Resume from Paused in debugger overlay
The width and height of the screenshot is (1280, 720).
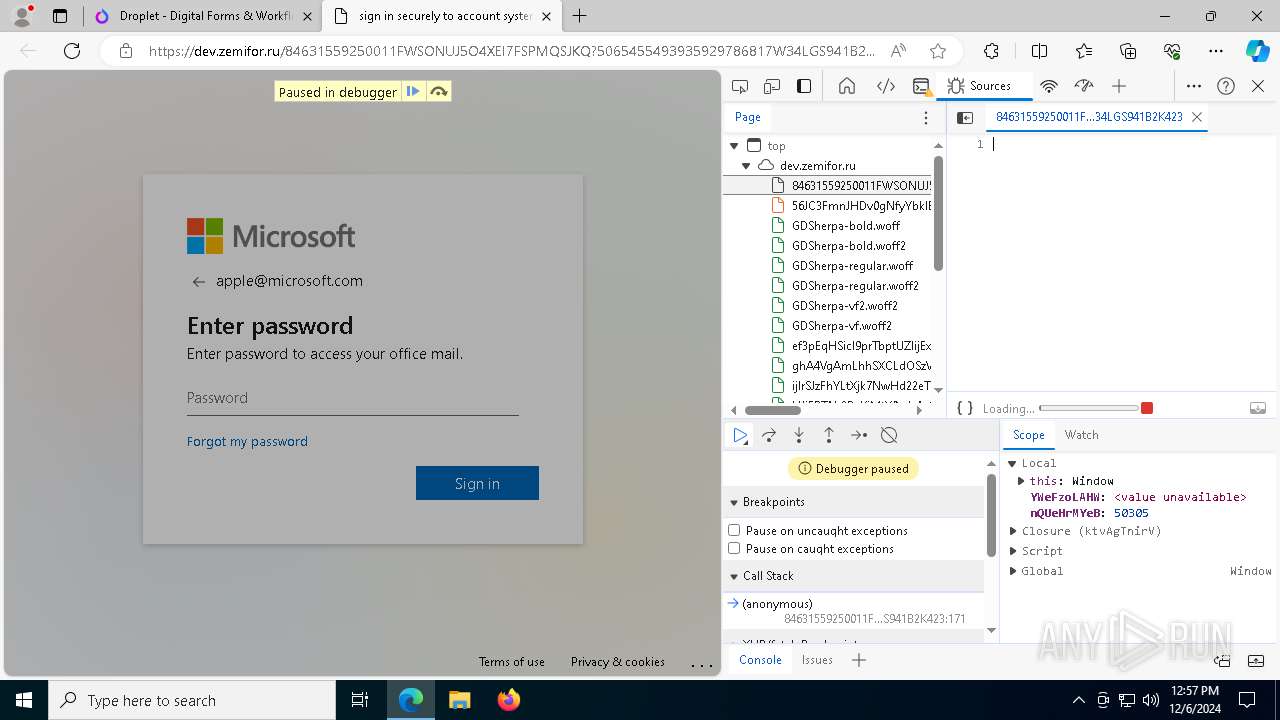click(413, 92)
